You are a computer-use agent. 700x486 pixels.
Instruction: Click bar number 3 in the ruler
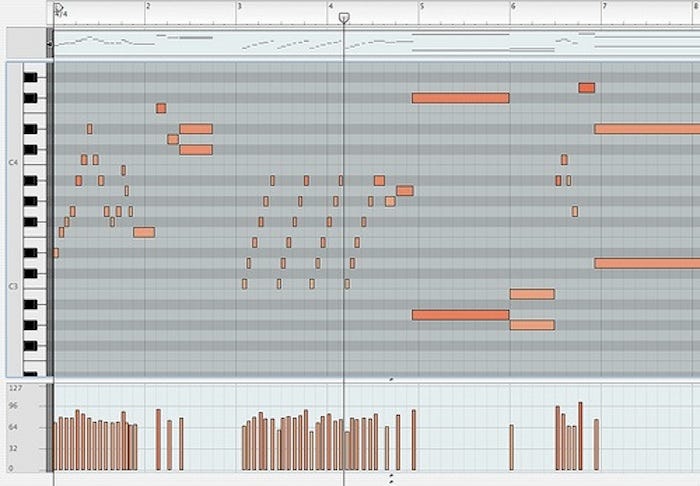239,6
